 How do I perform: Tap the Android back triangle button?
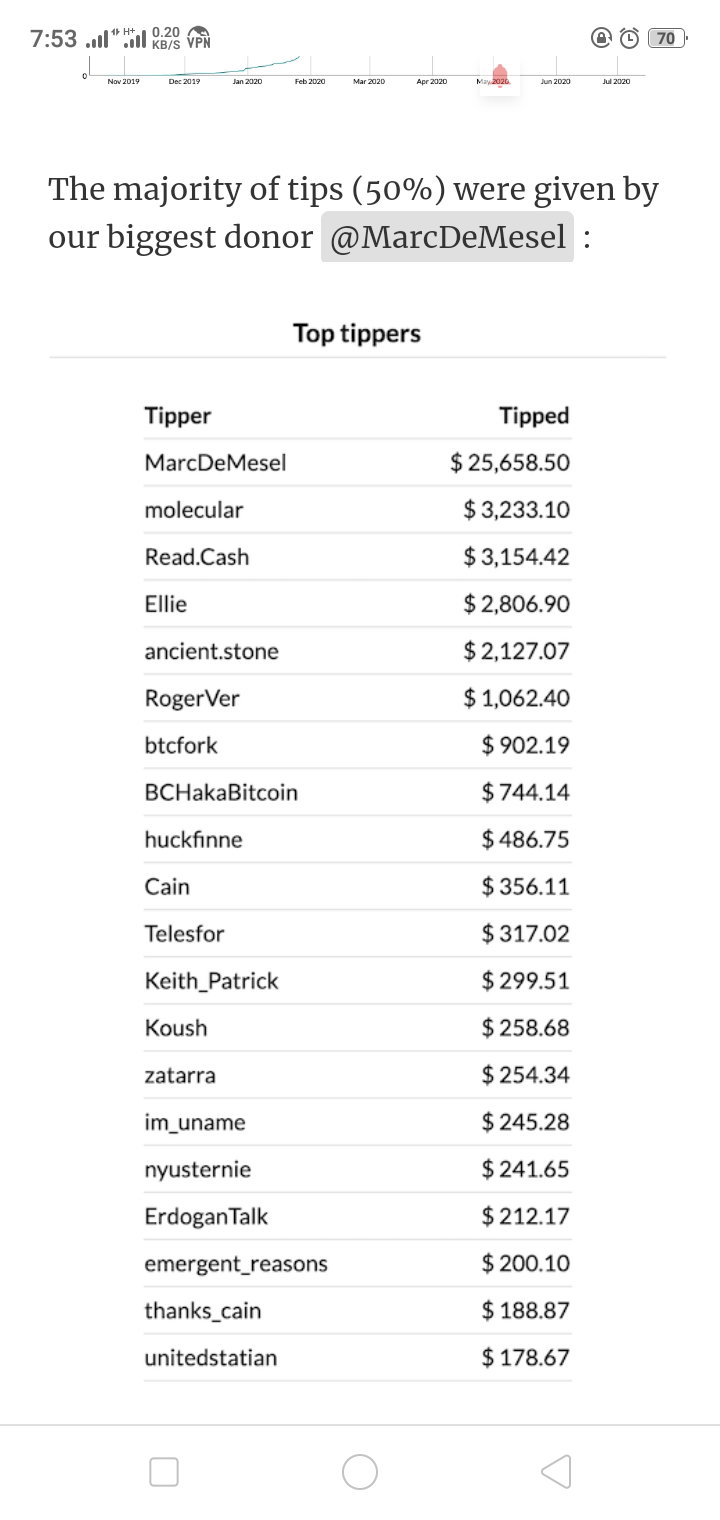point(556,1471)
